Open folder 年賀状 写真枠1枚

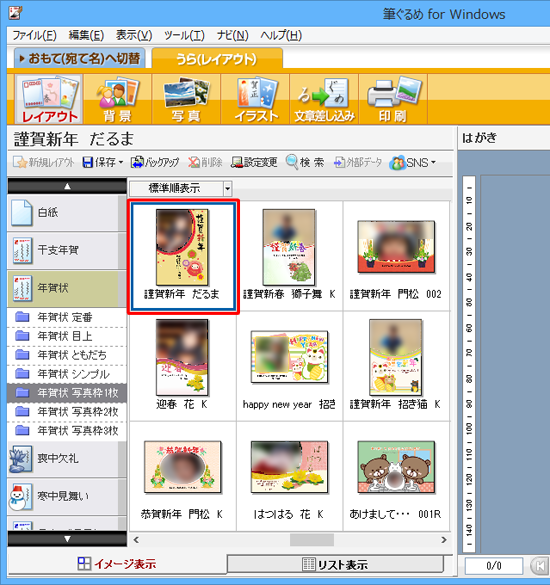(67, 393)
